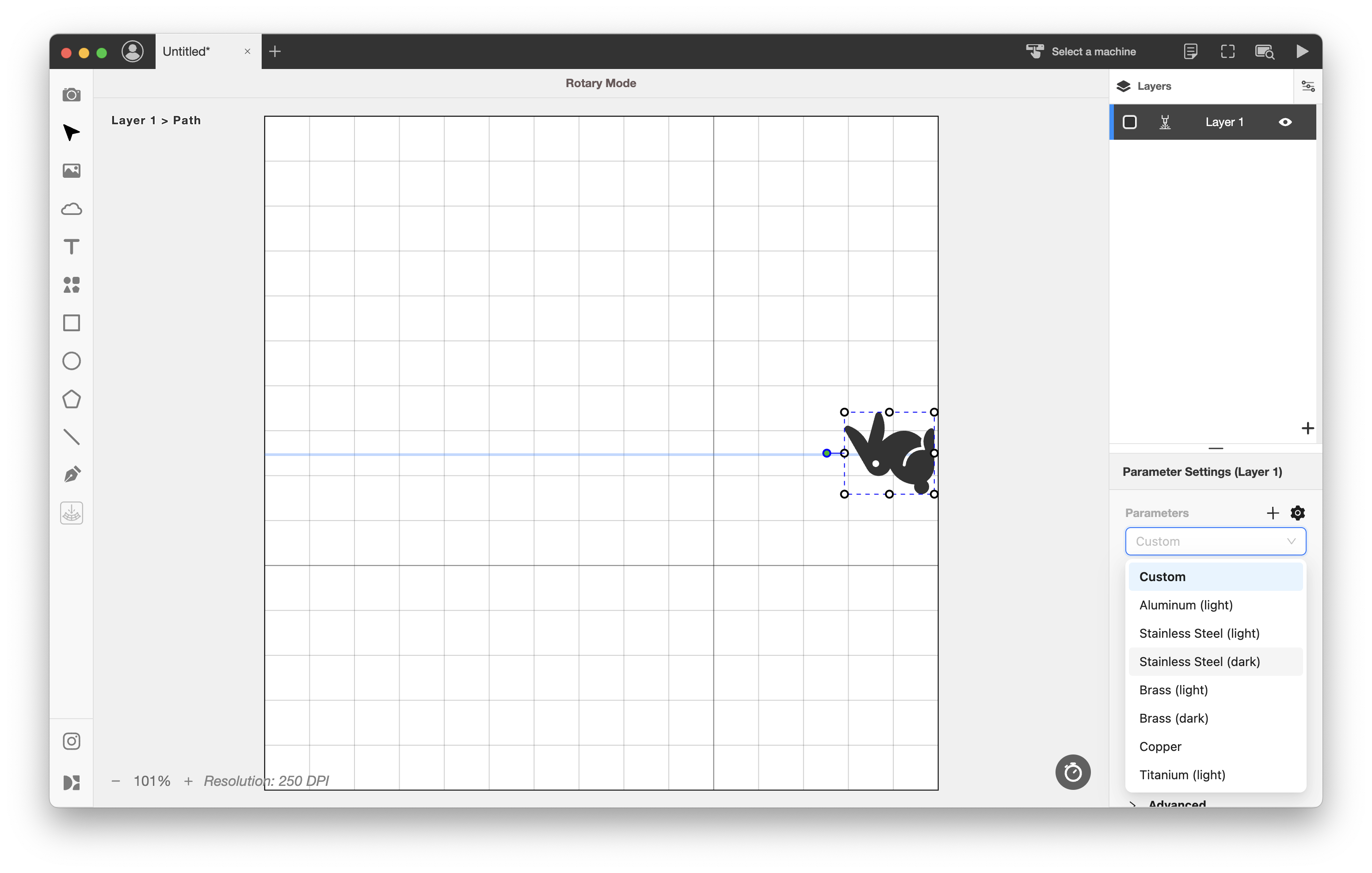The width and height of the screenshot is (1372, 873).
Task: Click the frame preview icon
Action: [x=1227, y=51]
